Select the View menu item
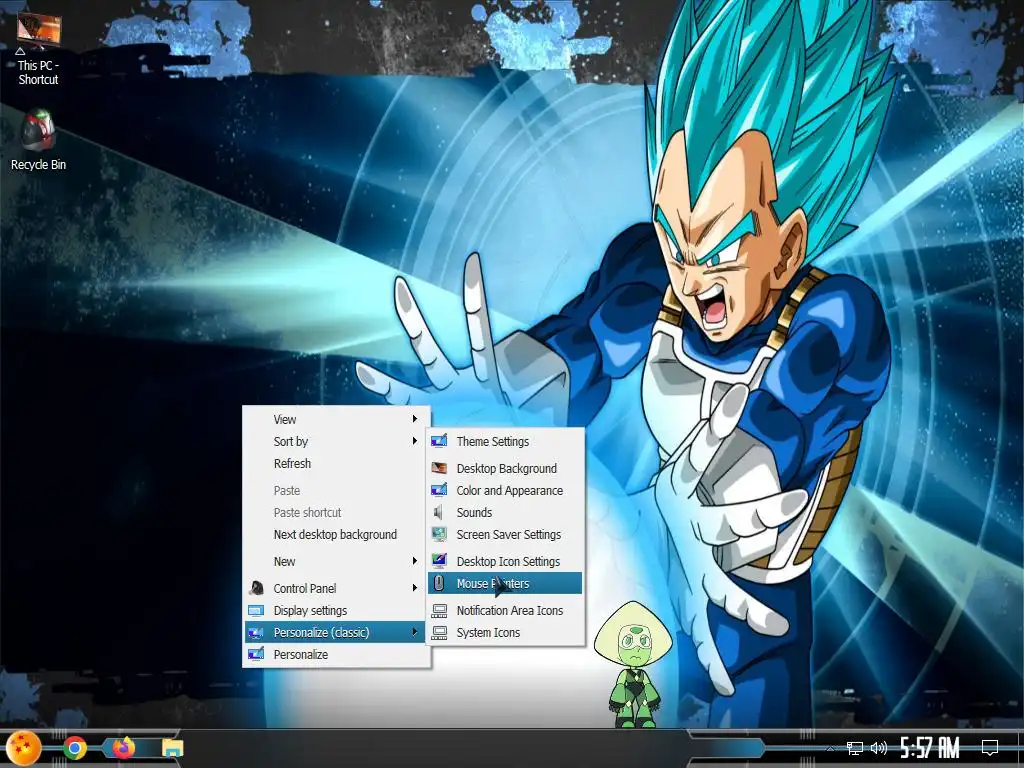 point(336,419)
